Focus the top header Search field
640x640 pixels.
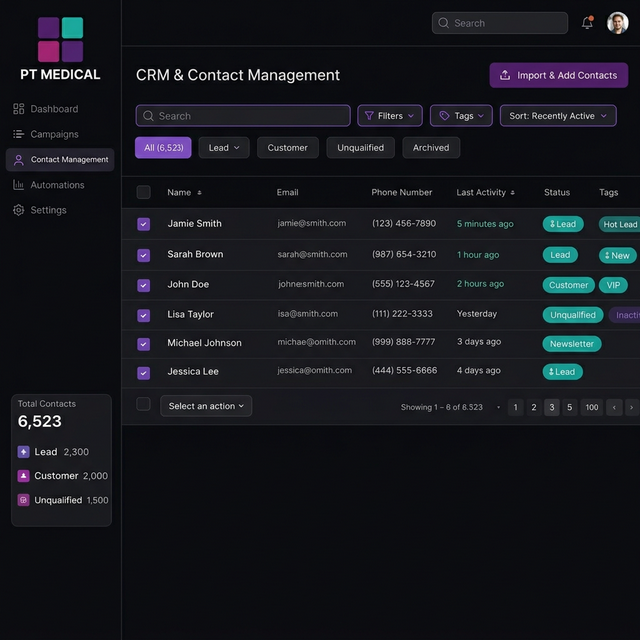point(500,23)
